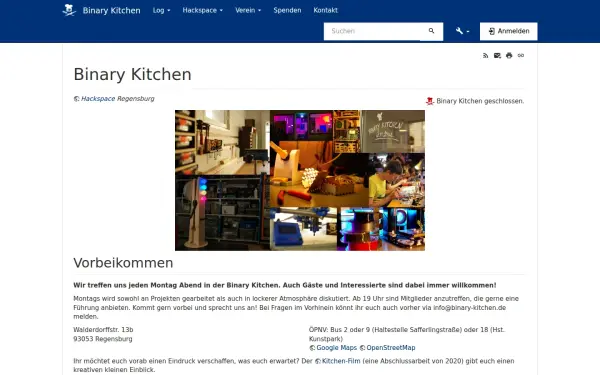The image size is (600, 375).
Task: Click the Binary Kitchen page heading
Action: click(132, 74)
